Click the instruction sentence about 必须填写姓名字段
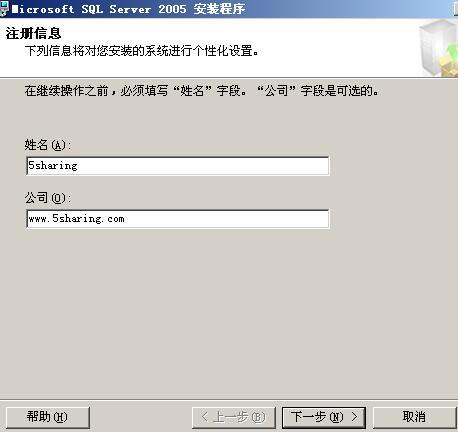 point(202,91)
